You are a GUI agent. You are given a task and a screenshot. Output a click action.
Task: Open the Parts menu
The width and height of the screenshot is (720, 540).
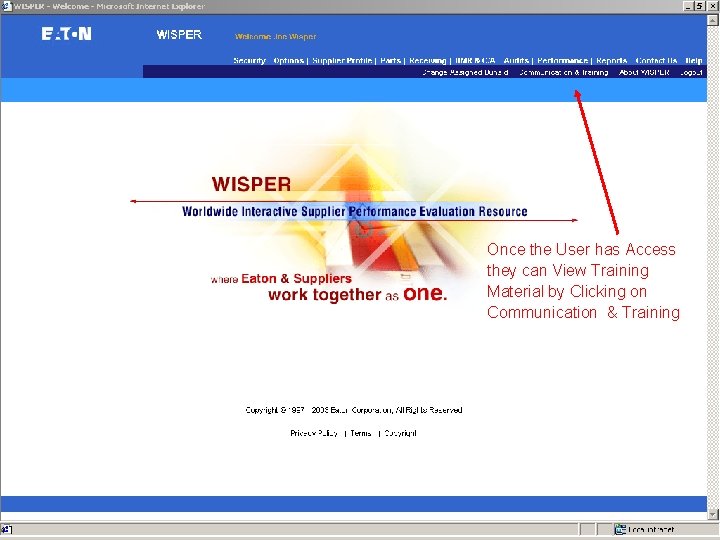tap(390, 61)
